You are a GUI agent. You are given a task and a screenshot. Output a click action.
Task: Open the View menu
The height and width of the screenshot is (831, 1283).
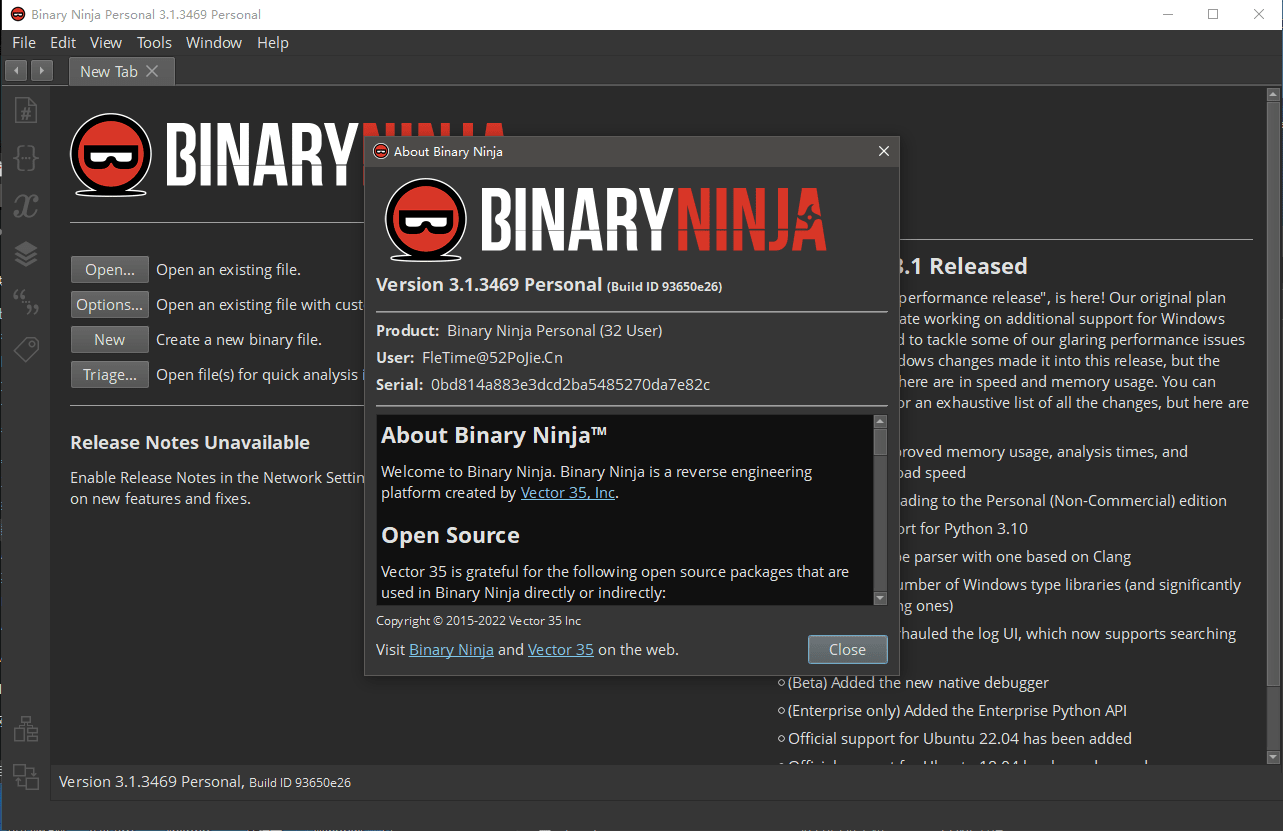click(106, 42)
